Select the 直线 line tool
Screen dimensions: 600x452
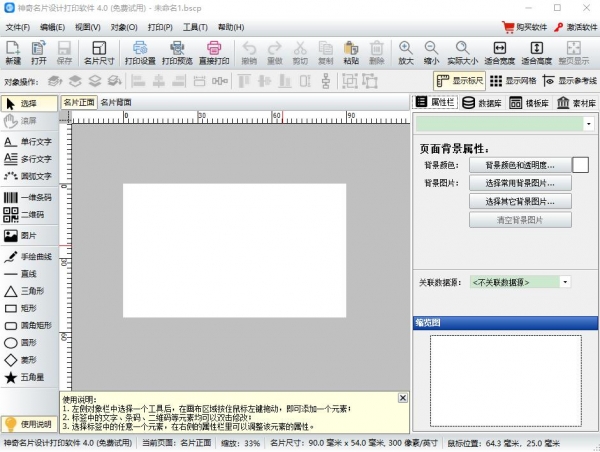pyautogui.click(x=29, y=274)
